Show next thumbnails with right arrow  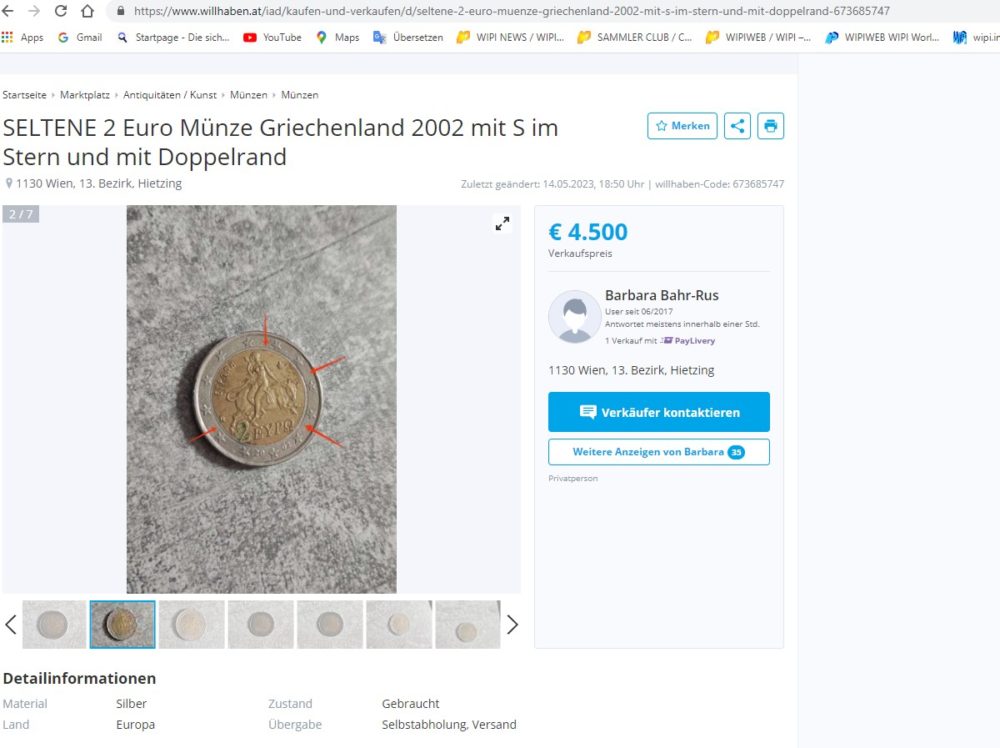(x=512, y=625)
